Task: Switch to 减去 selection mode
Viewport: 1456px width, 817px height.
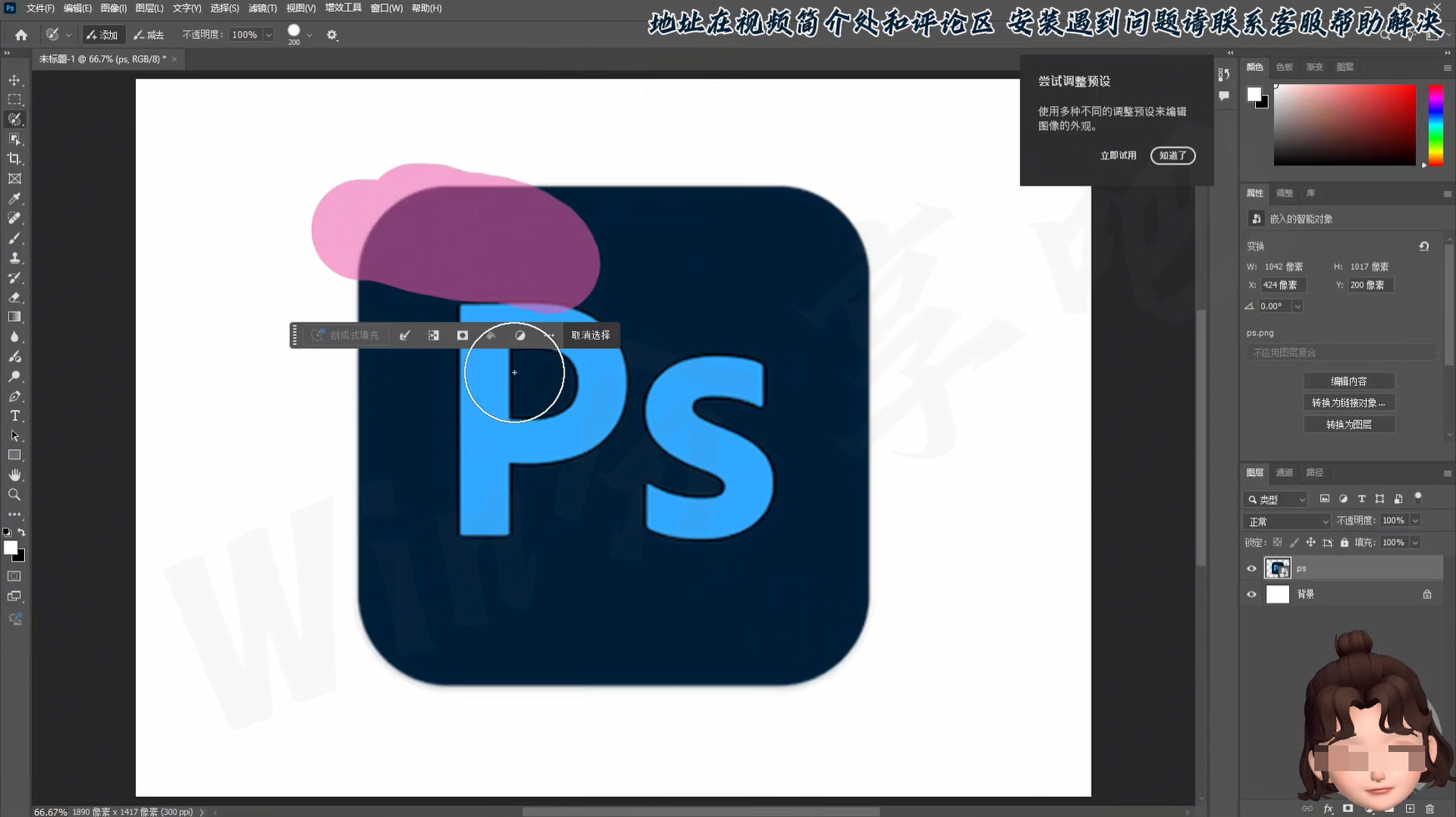Action: [x=149, y=35]
